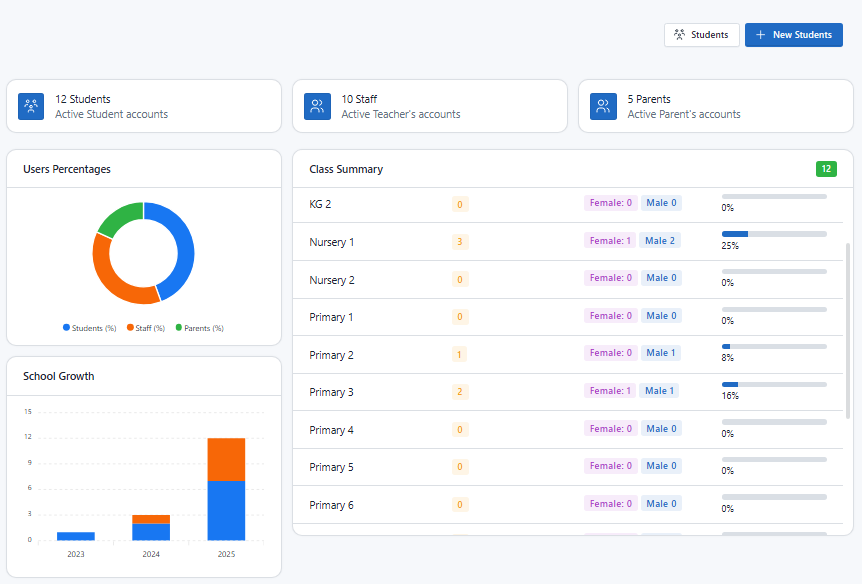
Task: Click the green count badge showing 12
Action: click(x=826, y=168)
